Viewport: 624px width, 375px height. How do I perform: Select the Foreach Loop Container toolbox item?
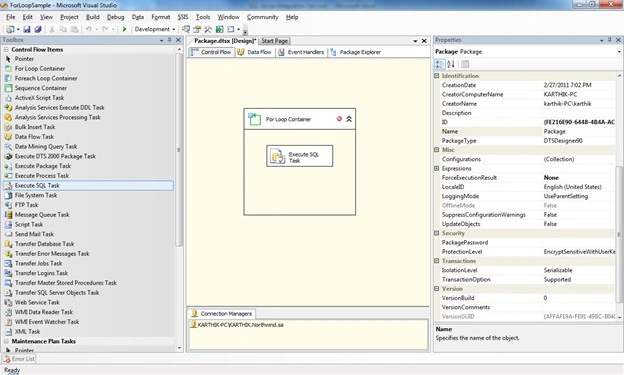point(46,78)
